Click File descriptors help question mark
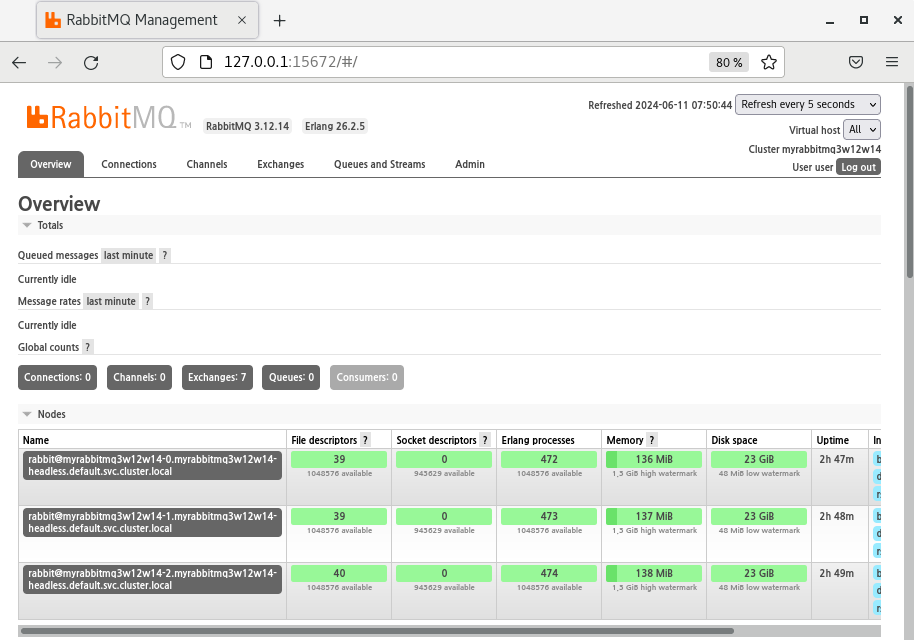 tap(365, 440)
